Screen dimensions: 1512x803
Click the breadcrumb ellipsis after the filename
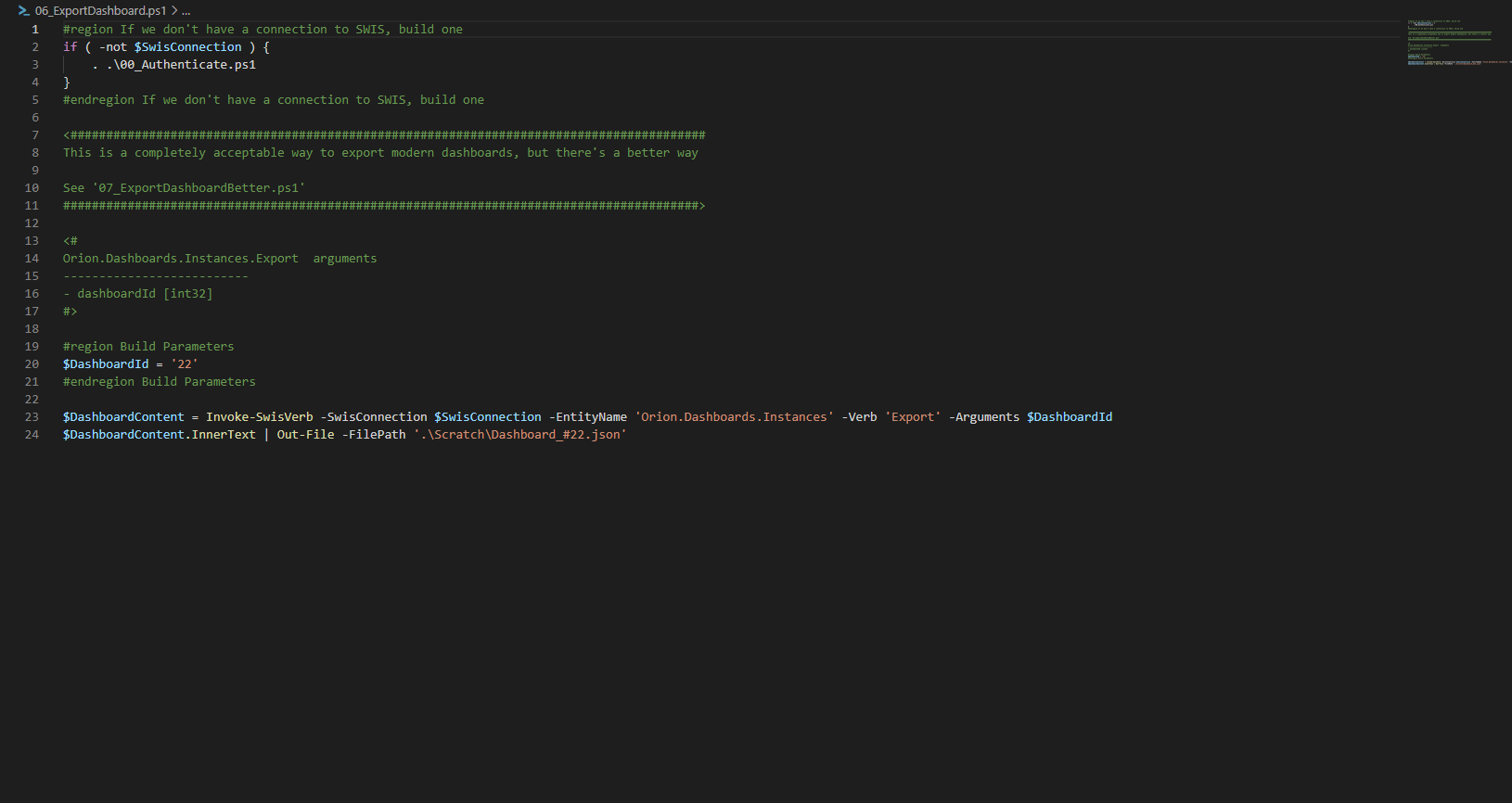click(186, 10)
